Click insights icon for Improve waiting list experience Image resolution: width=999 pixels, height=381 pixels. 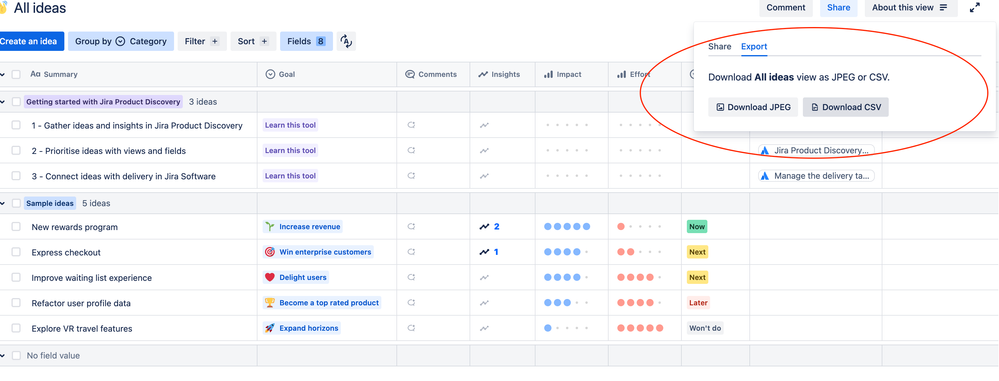tap(484, 278)
